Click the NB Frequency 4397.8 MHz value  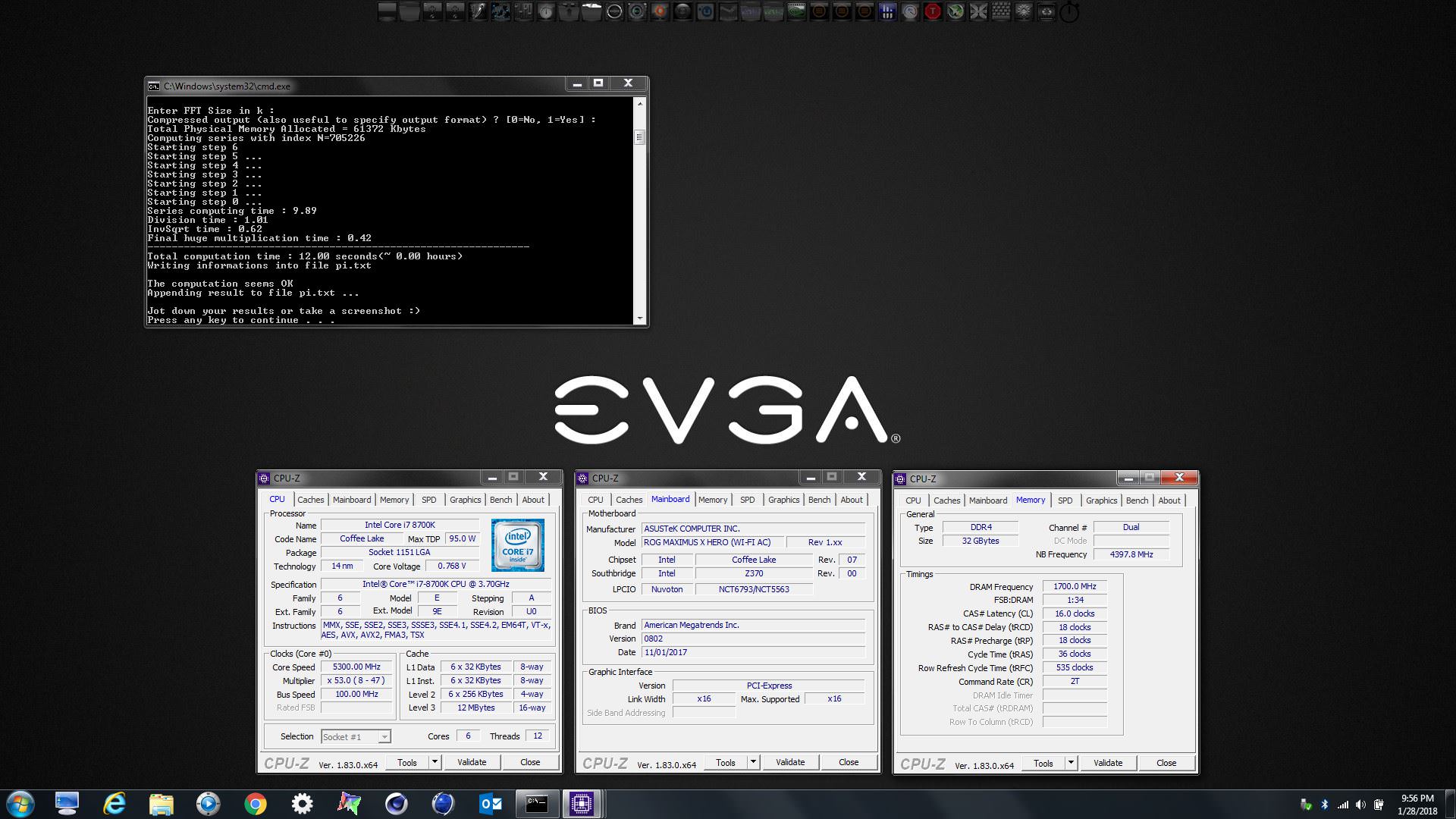tap(1131, 554)
